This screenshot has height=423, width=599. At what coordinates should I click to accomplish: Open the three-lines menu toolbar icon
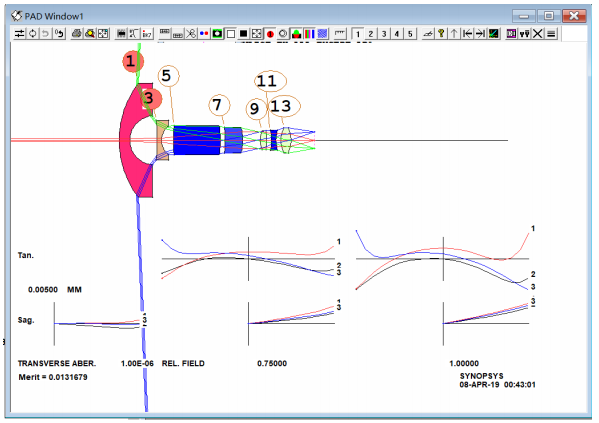click(551, 34)
